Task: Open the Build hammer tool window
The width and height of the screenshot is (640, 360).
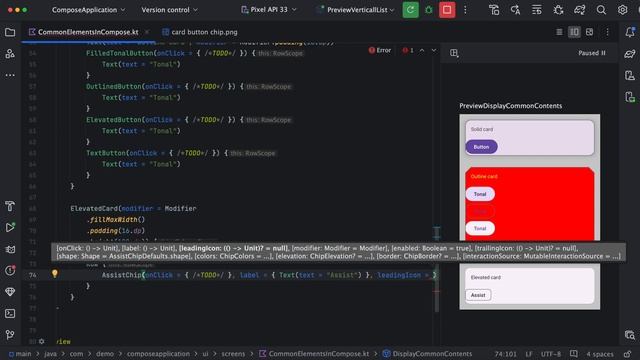Action: [x=10, y=206]
